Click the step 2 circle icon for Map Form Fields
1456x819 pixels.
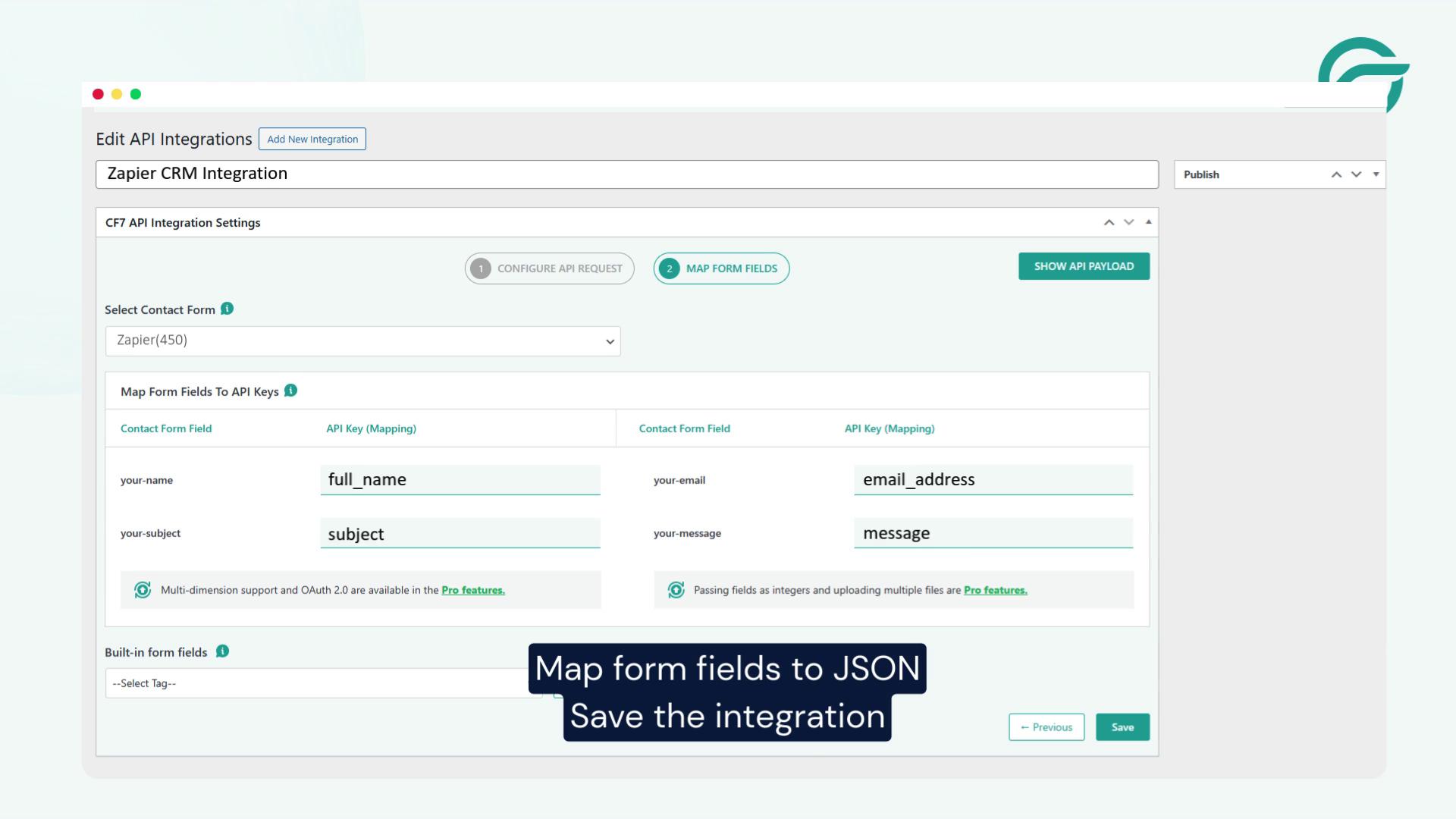tap(670, 268)
